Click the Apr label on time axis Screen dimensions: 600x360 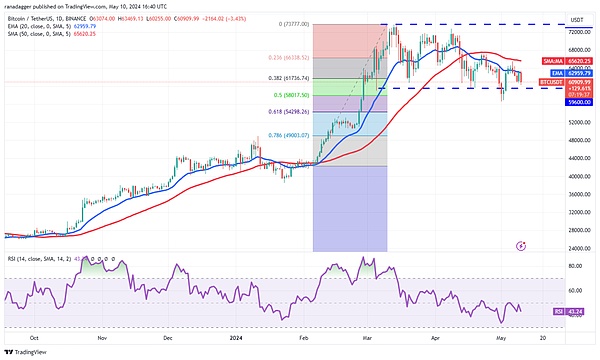(435, 338)
